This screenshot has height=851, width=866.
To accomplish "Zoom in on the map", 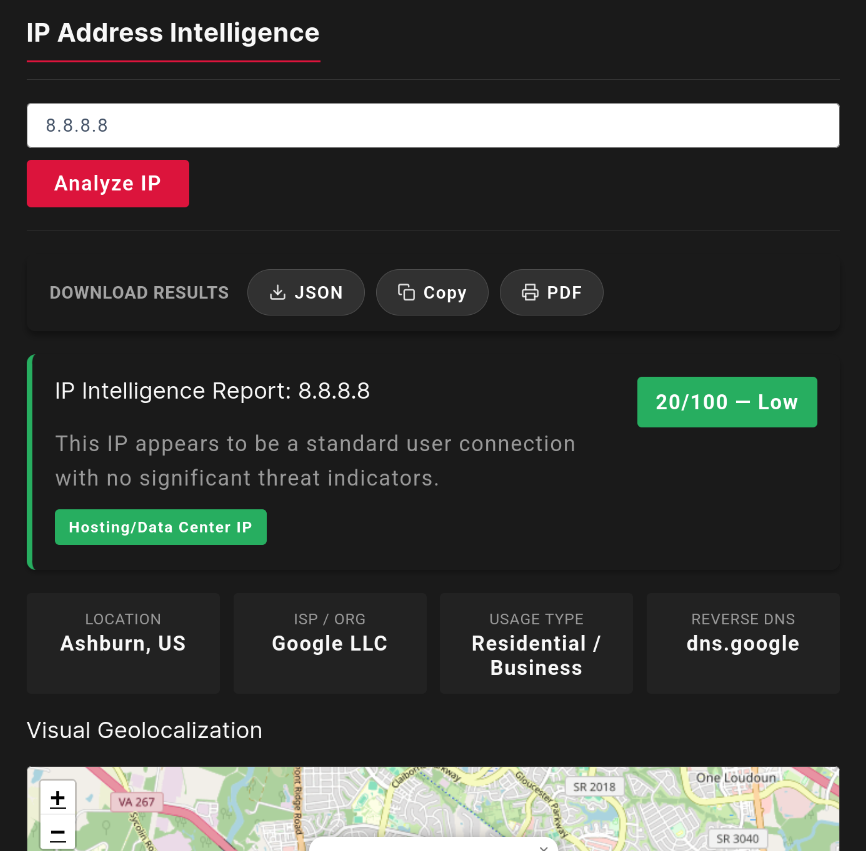I will coord(57,799).
